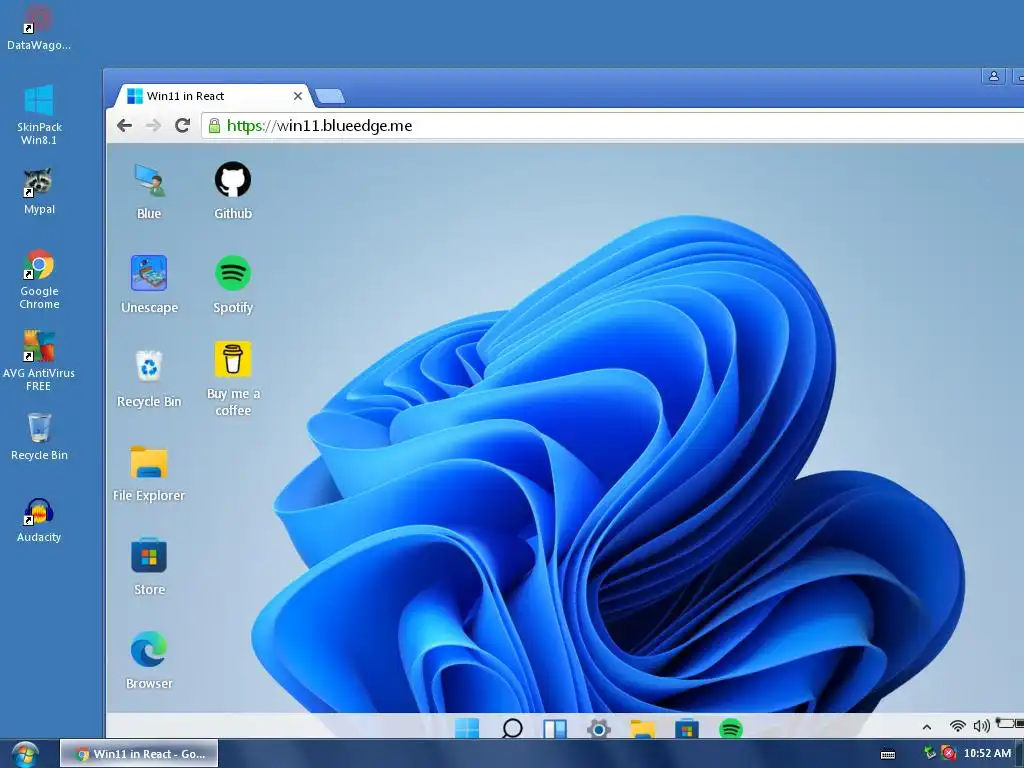This screenshot has height=768, width=1024.
Task: Open the Win11 Start menu in web taskbar
Action: coord(467,728)
